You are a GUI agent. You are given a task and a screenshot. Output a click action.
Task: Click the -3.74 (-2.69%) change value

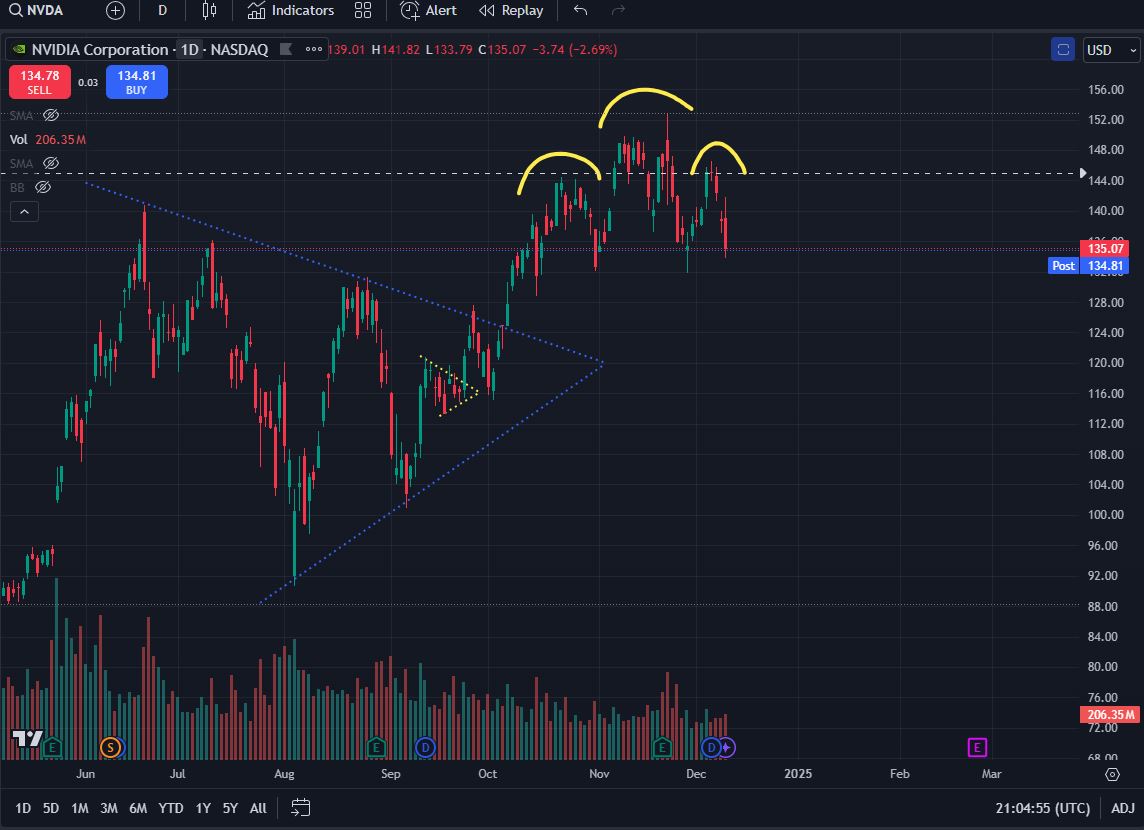point(574,50)
